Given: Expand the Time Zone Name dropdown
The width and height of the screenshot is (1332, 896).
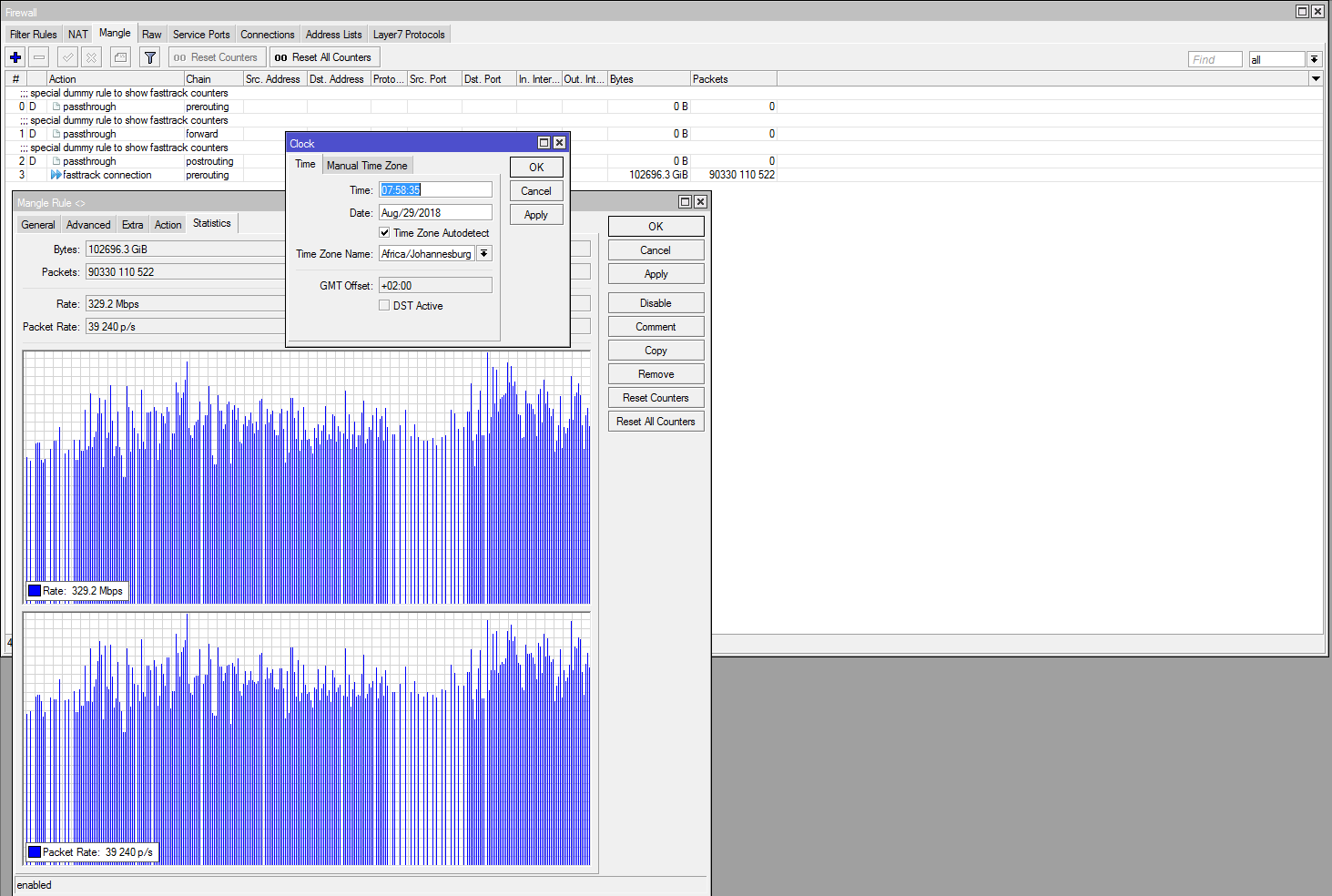Looking at the screenshot, I should 484,254.
